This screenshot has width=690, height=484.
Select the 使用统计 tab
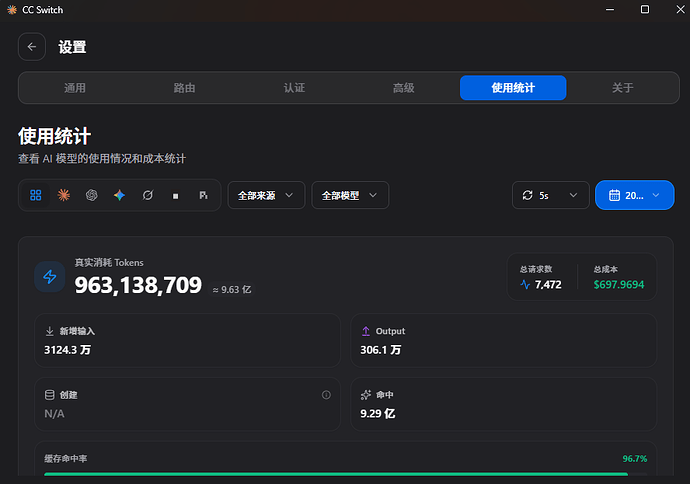513,88
